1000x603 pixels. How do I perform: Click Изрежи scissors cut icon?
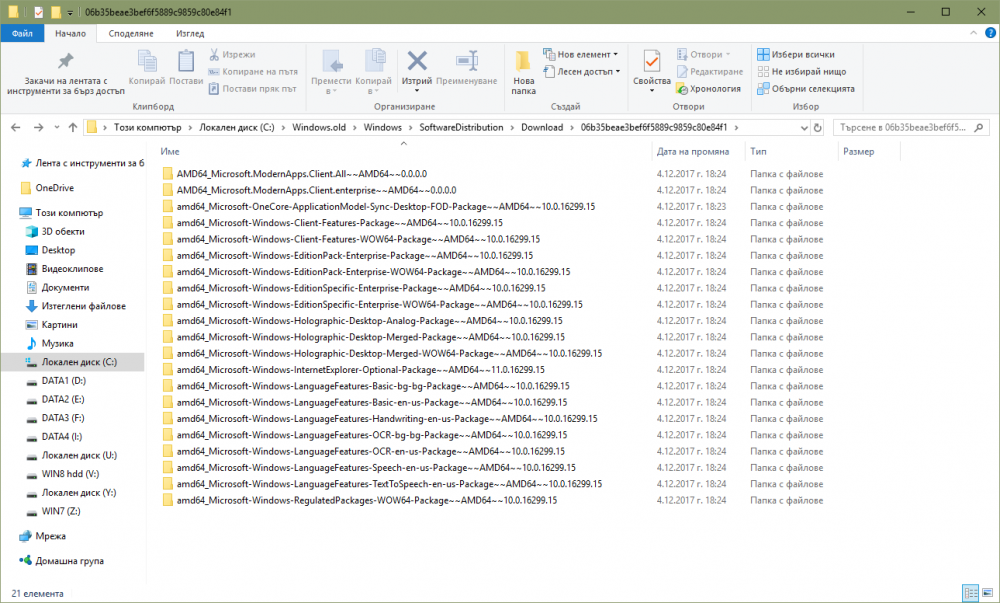pos(233,55)
